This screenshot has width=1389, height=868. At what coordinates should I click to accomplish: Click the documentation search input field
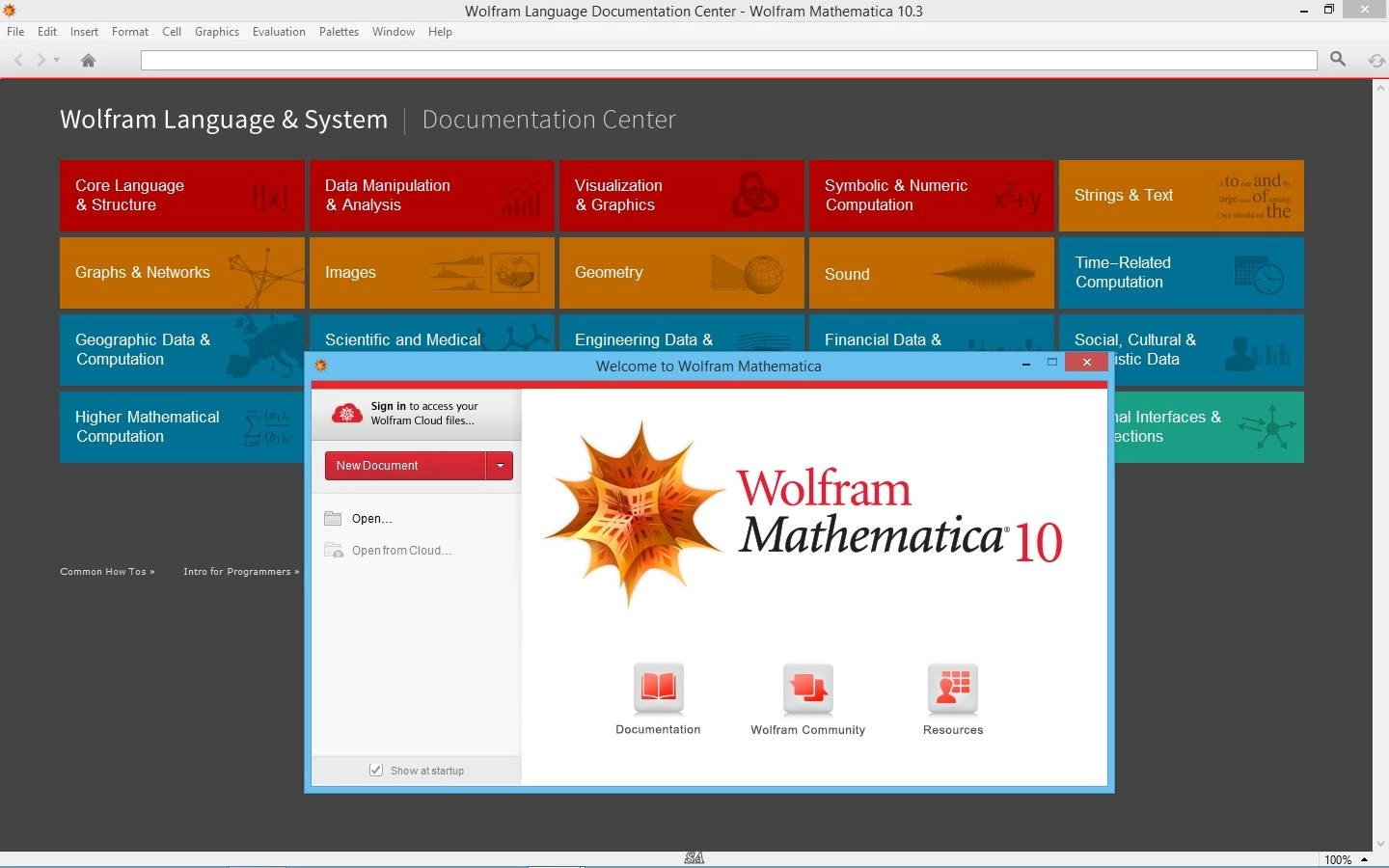[728, 60]
